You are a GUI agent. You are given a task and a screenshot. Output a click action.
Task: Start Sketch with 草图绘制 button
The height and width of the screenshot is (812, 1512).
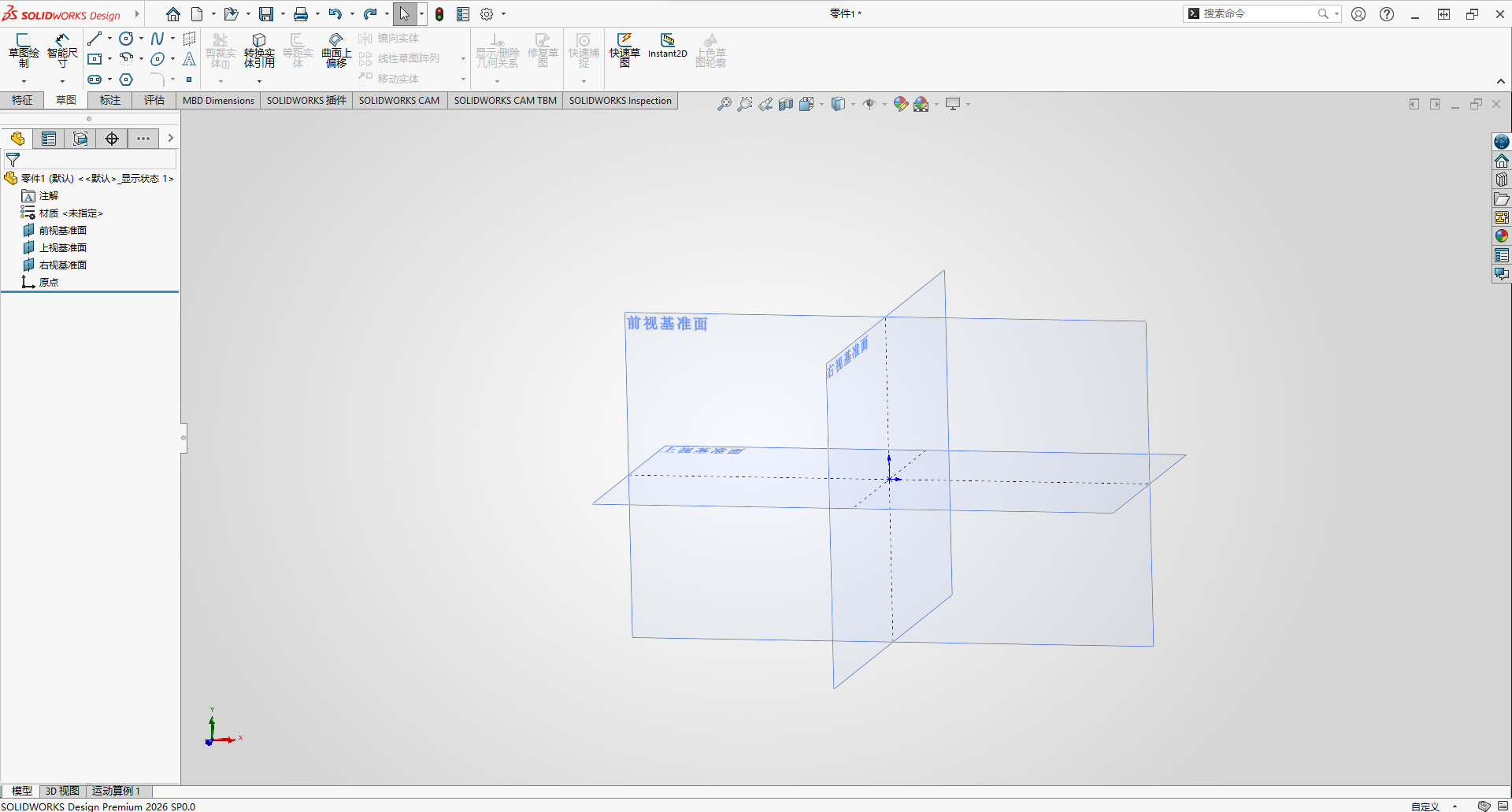coord(24,50)
